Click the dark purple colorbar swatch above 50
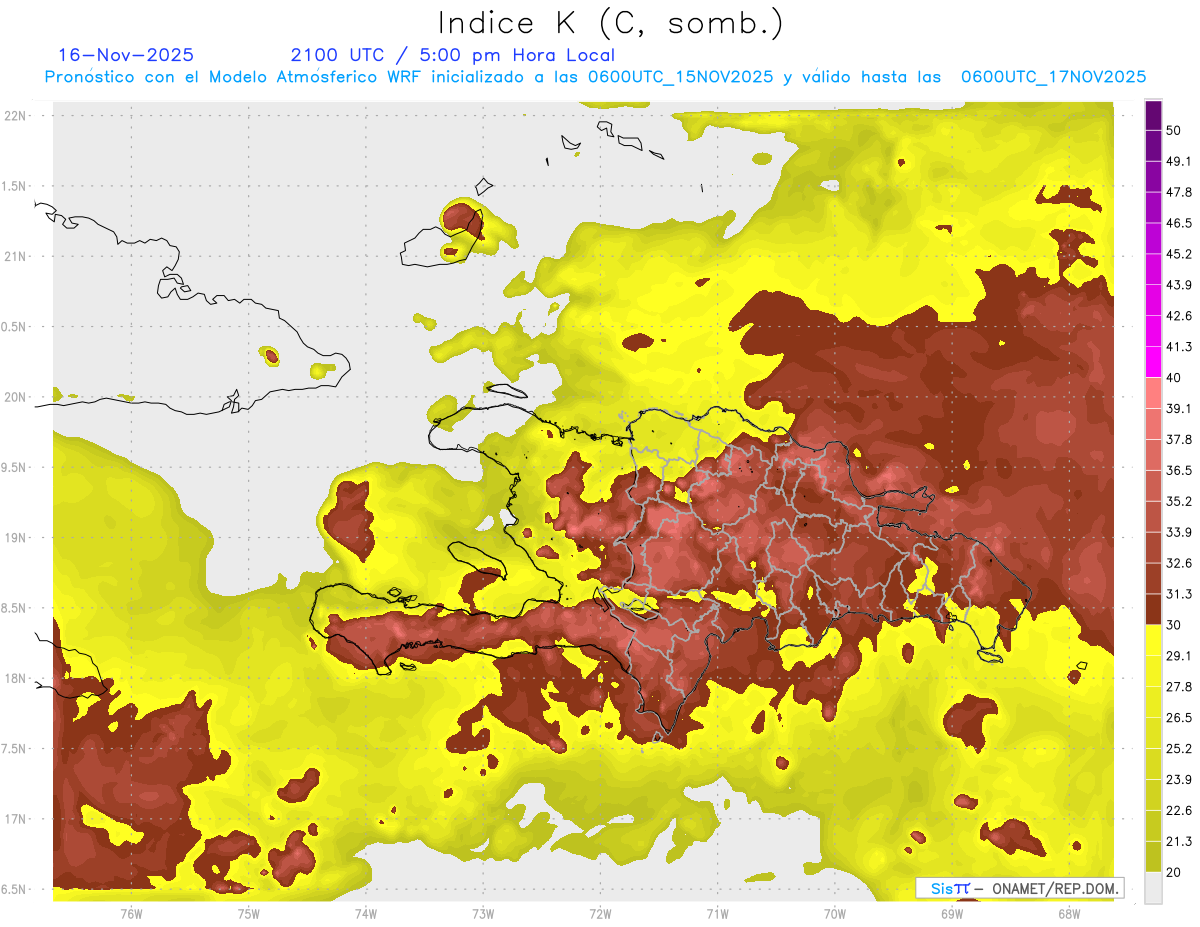1200x927 pixels. tap(1153, 115)
